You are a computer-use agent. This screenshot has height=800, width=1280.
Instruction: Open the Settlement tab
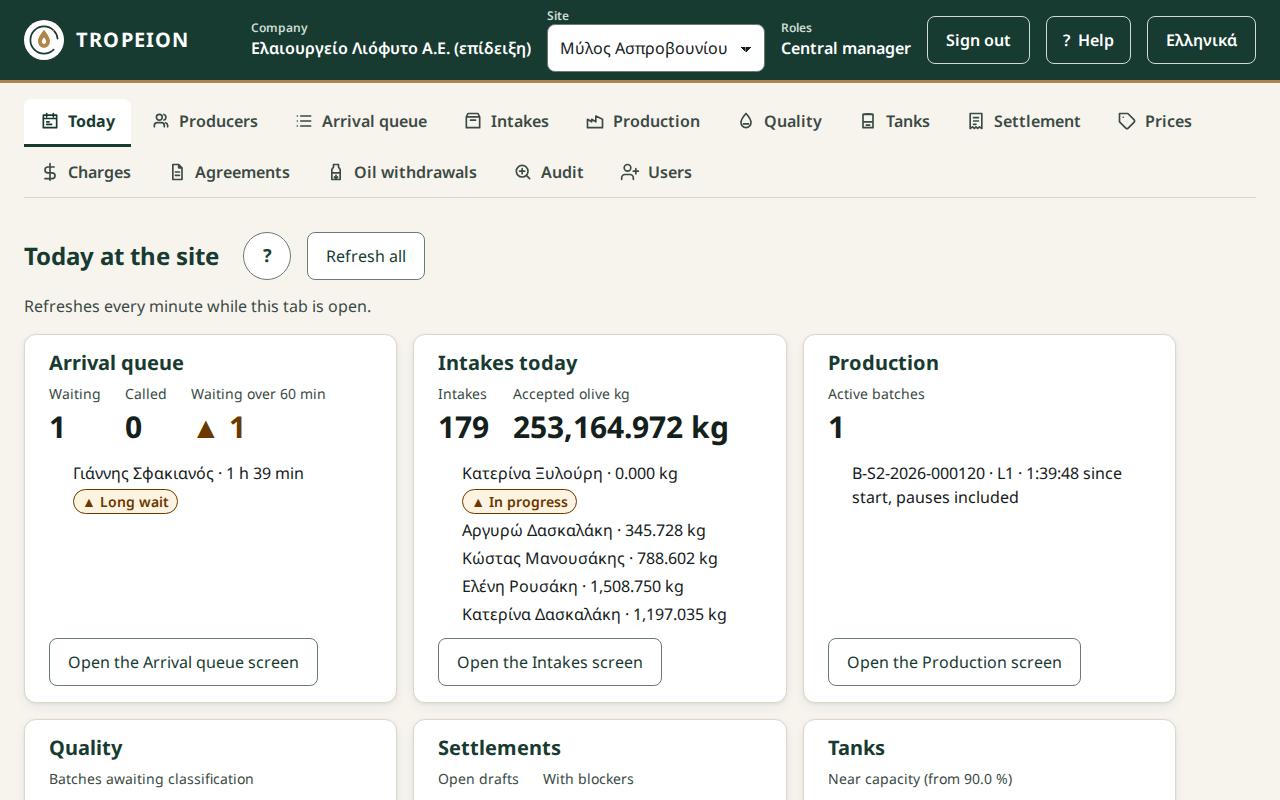(x=1024, y=122)
